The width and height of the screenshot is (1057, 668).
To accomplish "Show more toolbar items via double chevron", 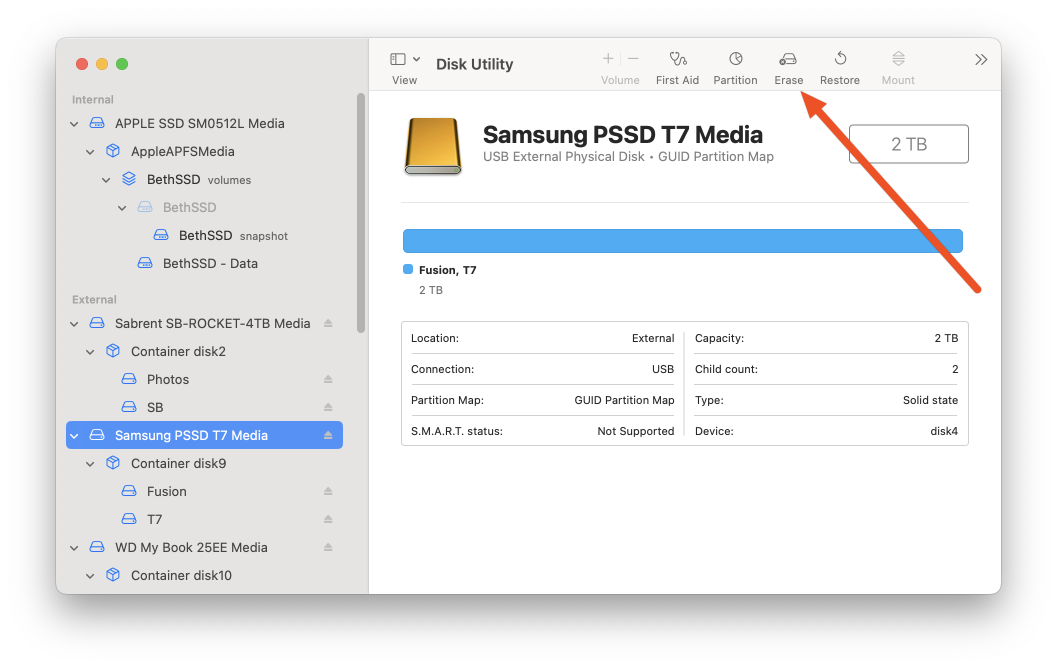I will click(981, 60).
